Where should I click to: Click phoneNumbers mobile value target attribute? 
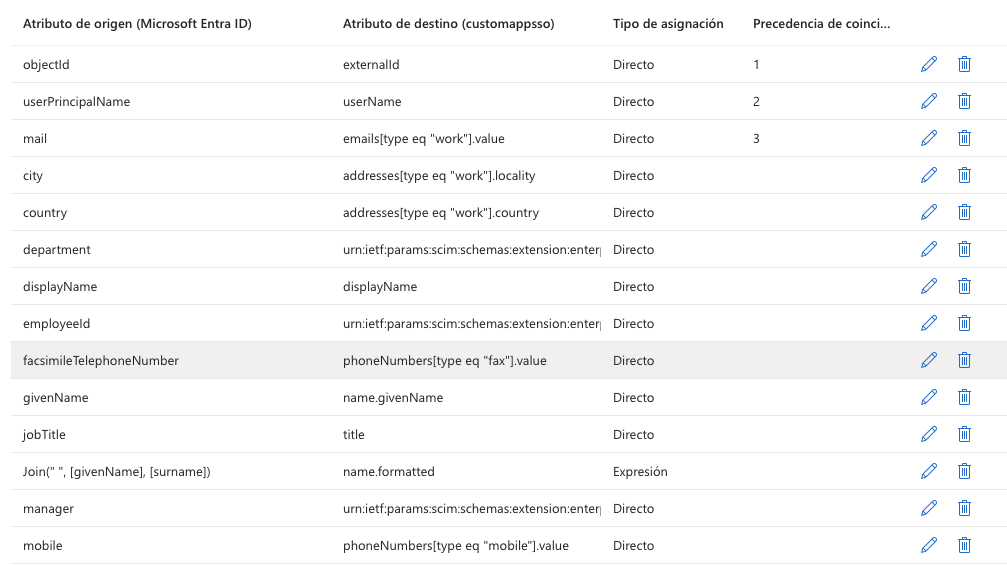pos(456,546)
